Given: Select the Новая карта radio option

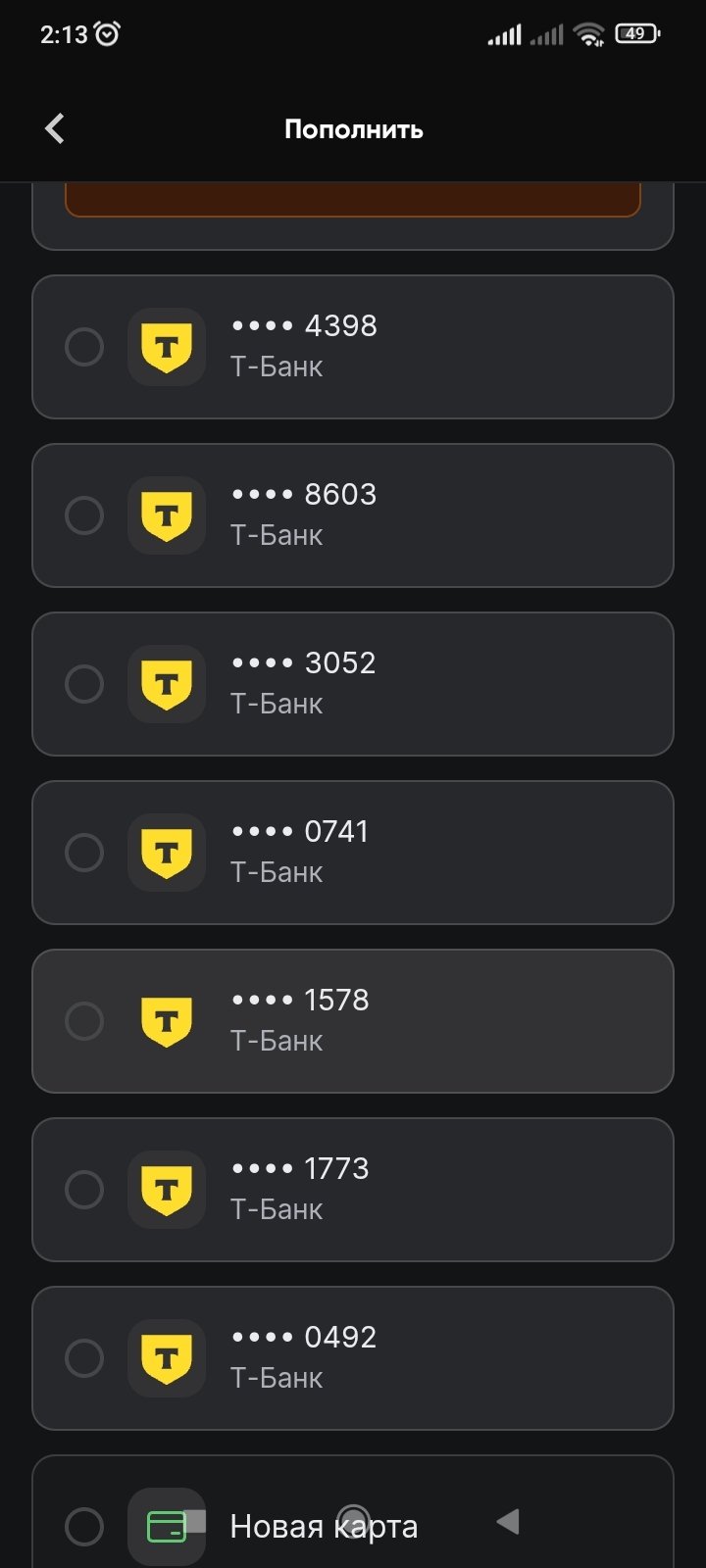Looking at the screenshot, I should coord(84,1526).
